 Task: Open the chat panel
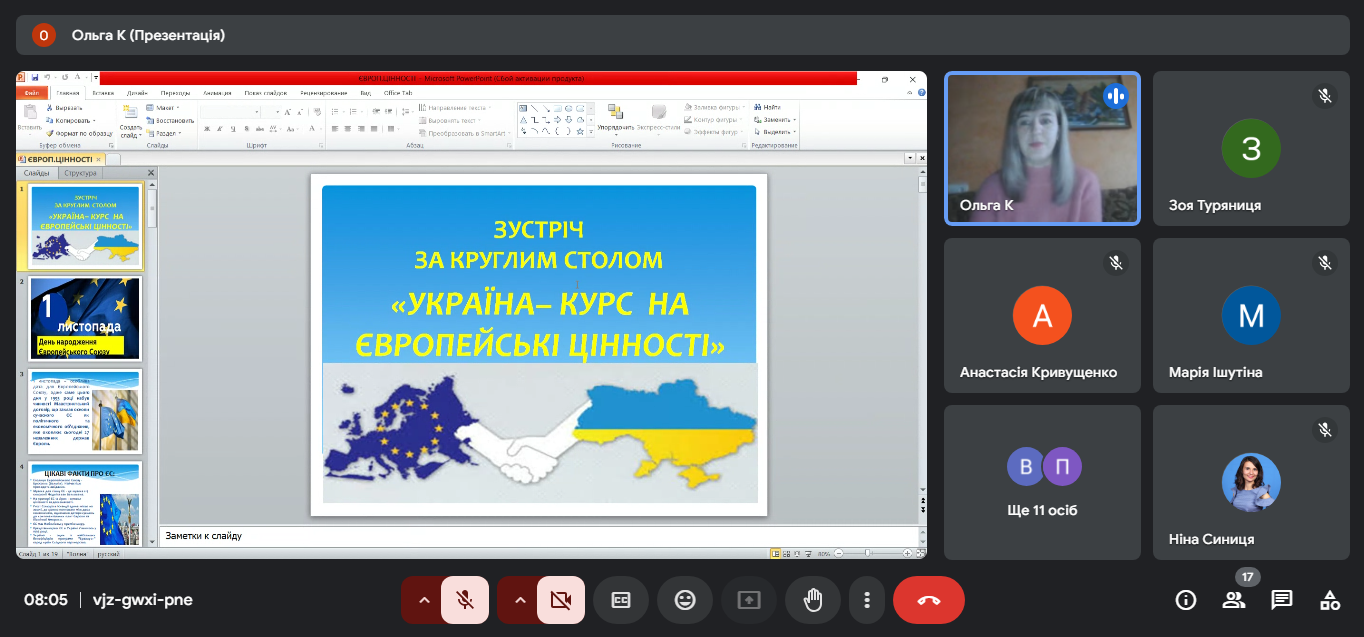coord(1282,600)
